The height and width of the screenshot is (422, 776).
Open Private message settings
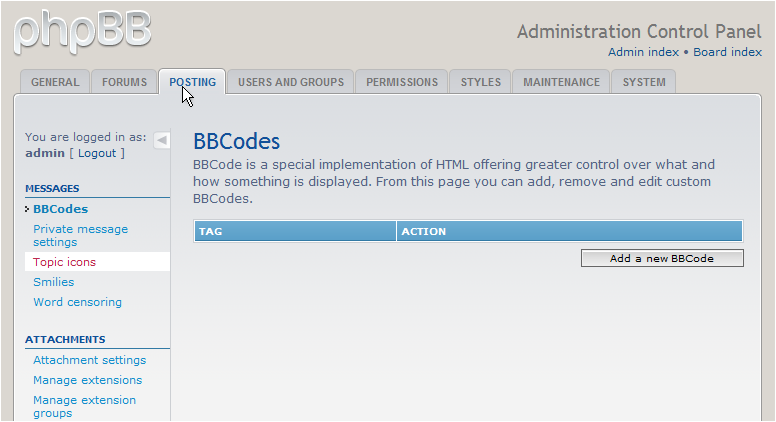click(80, 235)
